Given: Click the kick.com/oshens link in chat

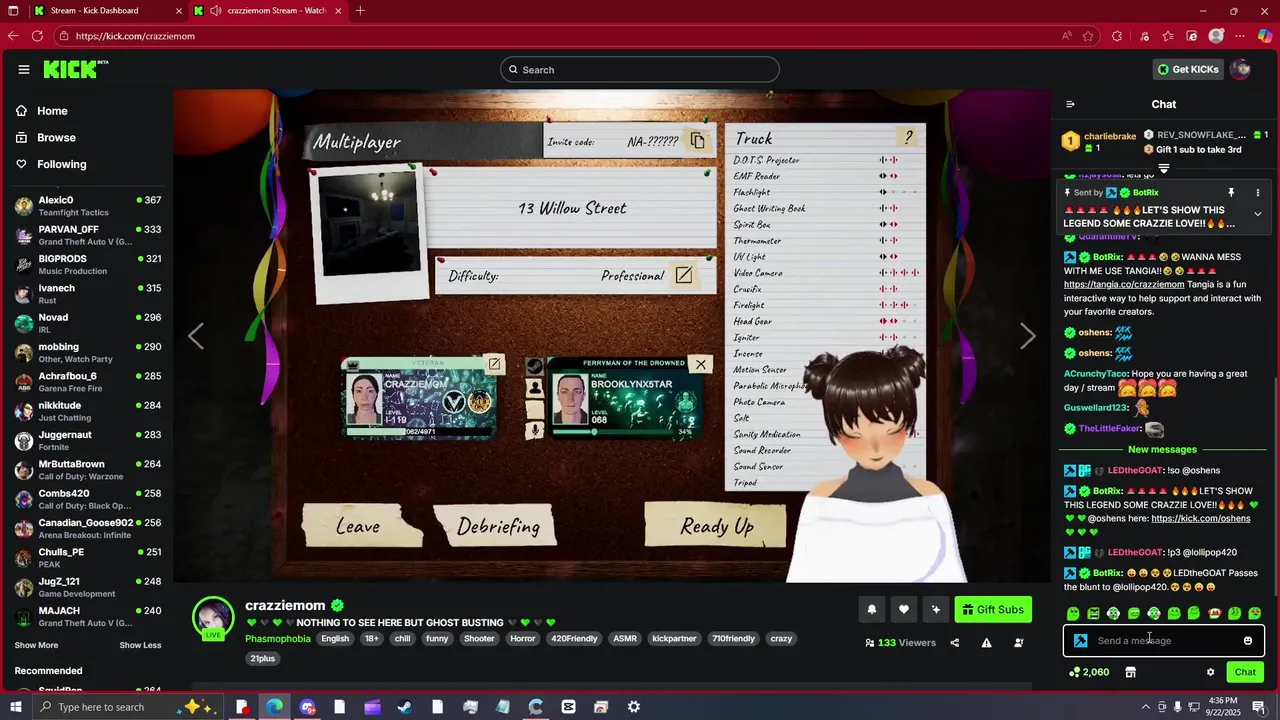Looking at the screenshot, I should click(x=1200, y=519).
